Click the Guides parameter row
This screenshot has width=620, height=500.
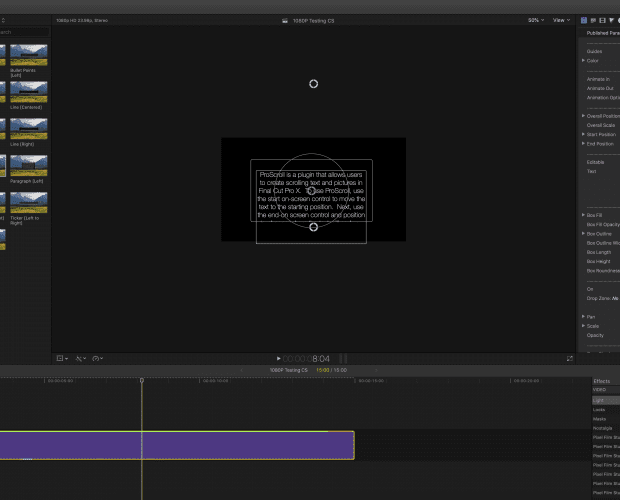(594, 51)
